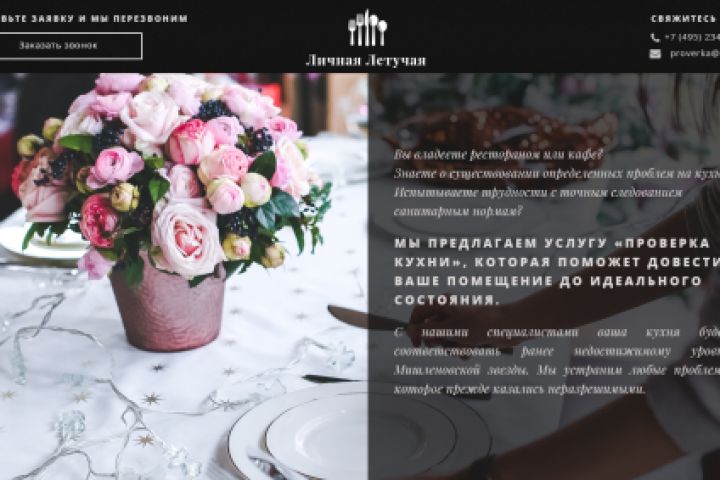Click the заявку и мы перезвоним heading
The image size is (720, 480).
(x=94, y=19)
